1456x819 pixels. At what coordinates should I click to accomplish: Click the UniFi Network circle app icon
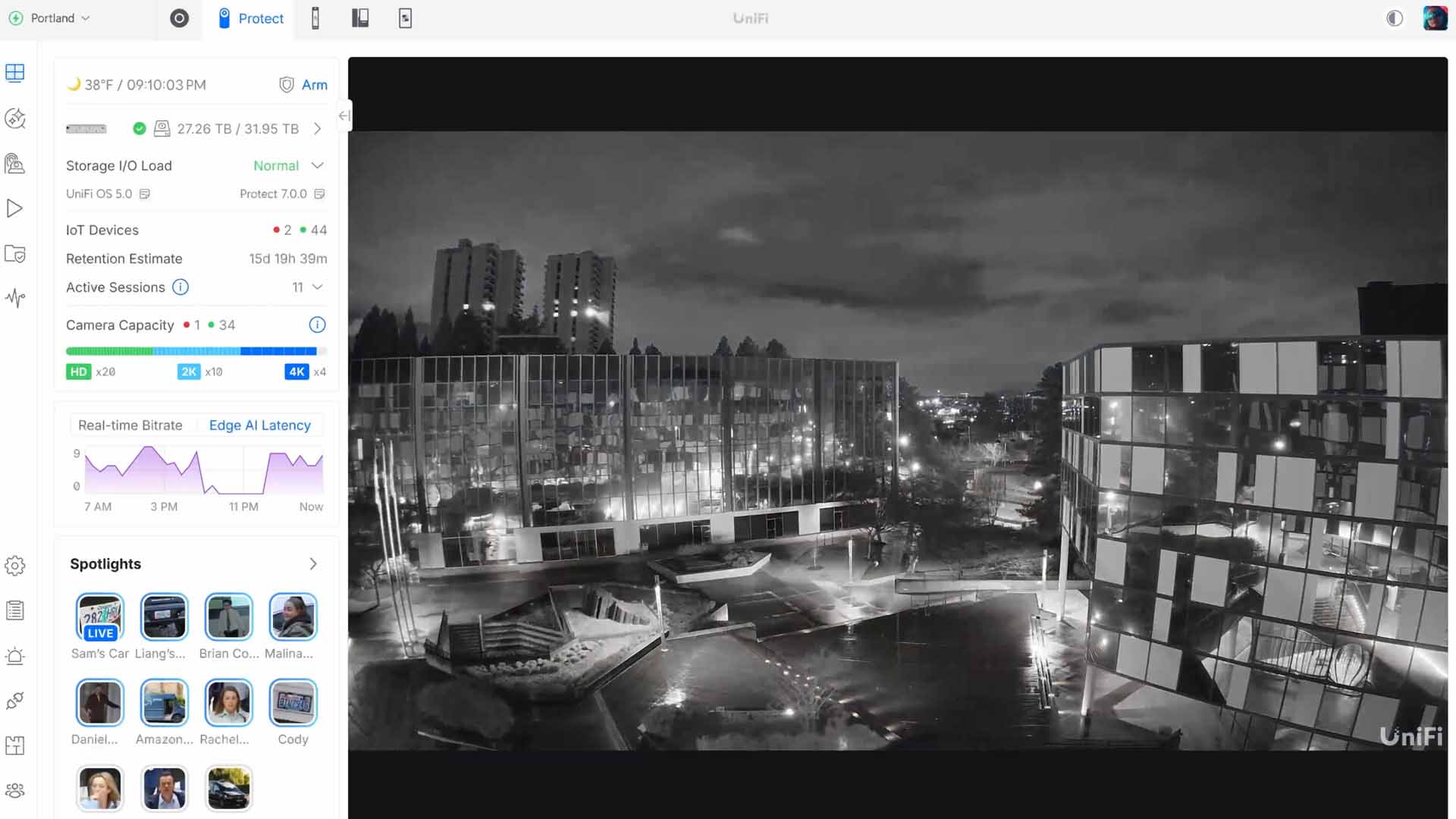click(x=179, y=18)
